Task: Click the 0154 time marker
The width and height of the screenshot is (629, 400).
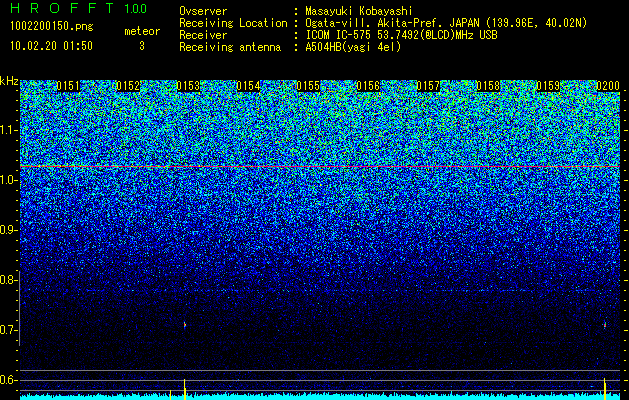Action: [248, 86]
